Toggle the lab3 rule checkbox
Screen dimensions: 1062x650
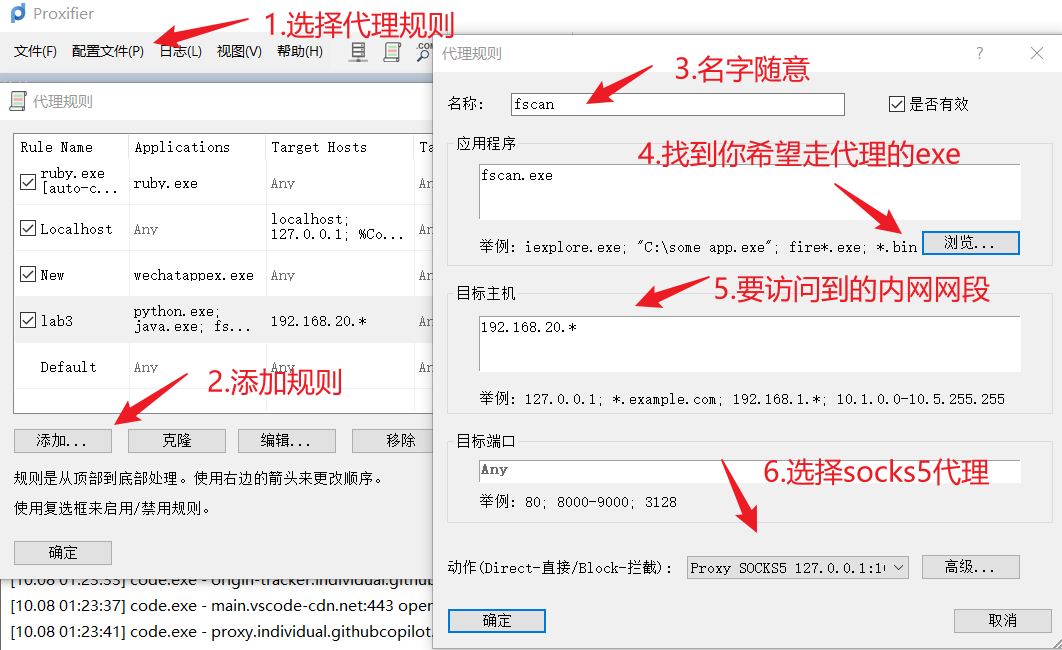click(x=28, y=321)
